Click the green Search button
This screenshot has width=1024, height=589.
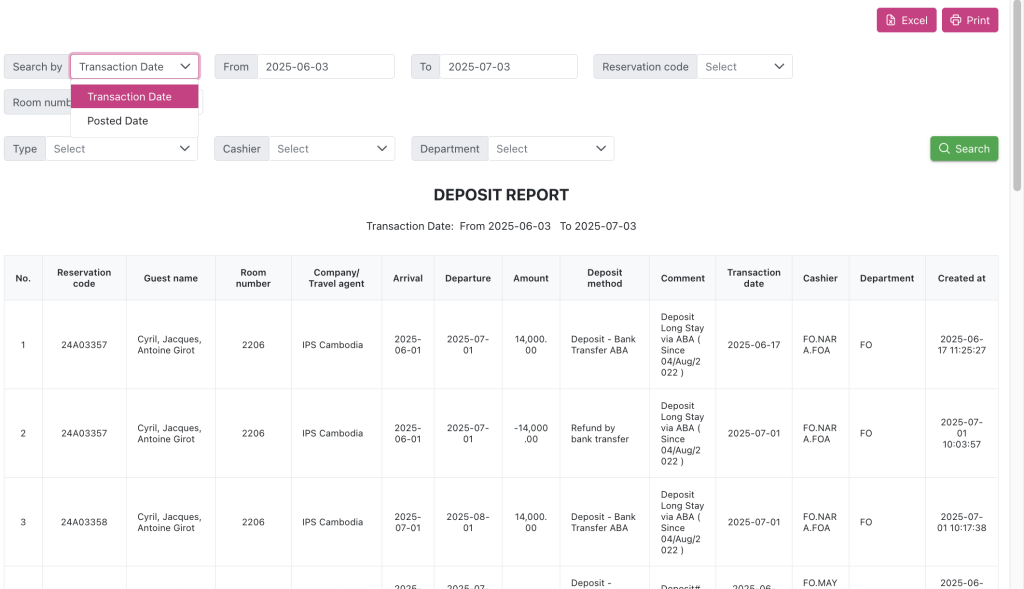[x=963, y=149]
